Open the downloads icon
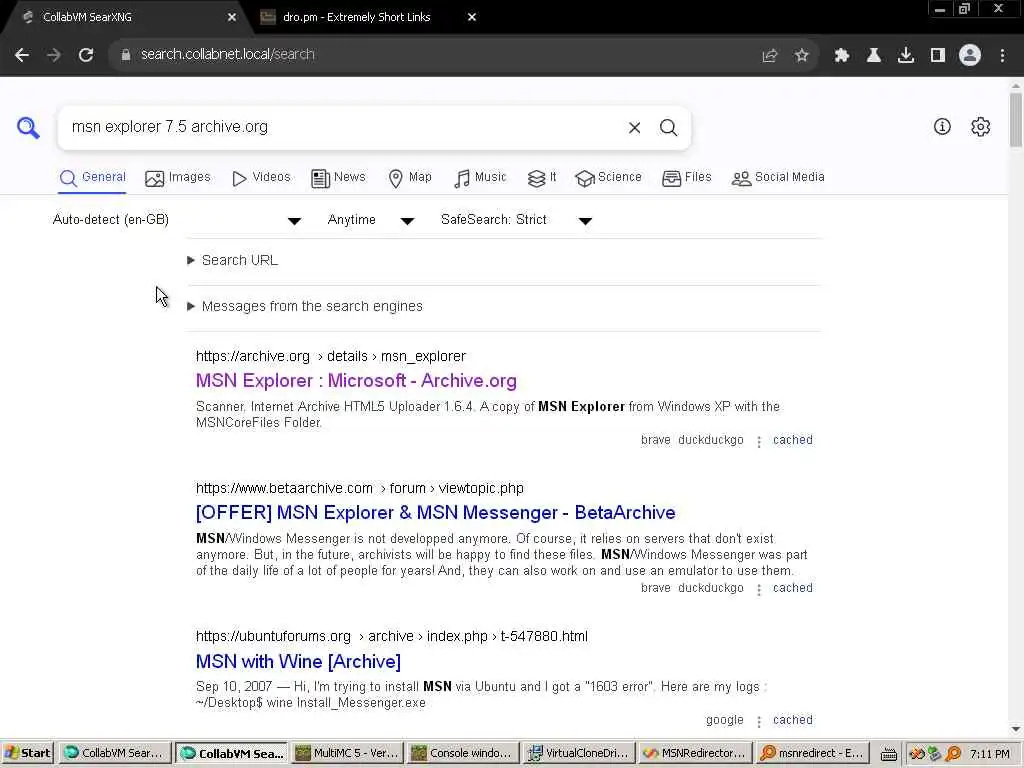The image size is (1024, 768). pyautogui.click(x=906, y=56)
